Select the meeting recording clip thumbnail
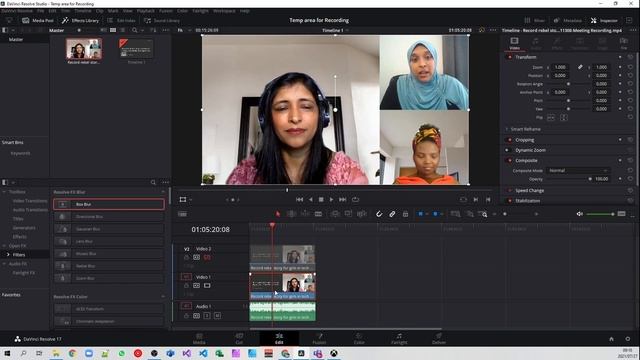This screenshot has width=640, height=360. click(x=84, y=49)
